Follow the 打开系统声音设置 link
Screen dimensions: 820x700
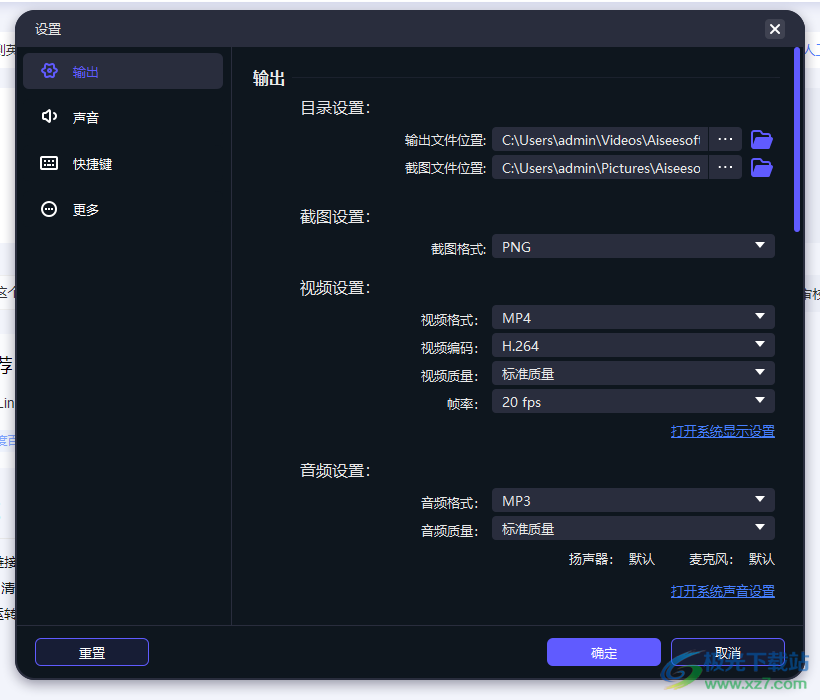[722, 591]
